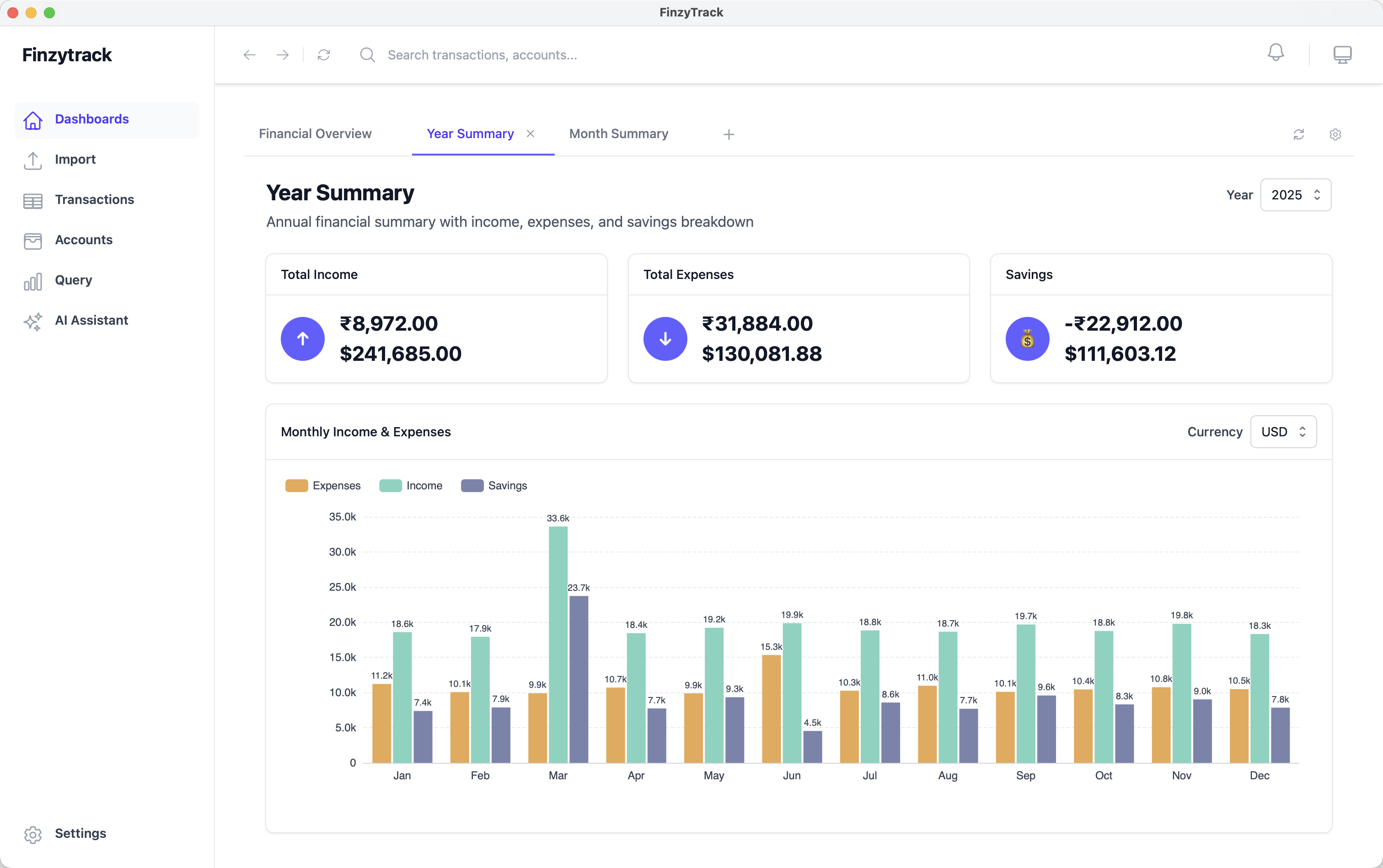Open Accounts section
Image resolution: width=1383 pixels, height=868 pixels.
point(107,240)
